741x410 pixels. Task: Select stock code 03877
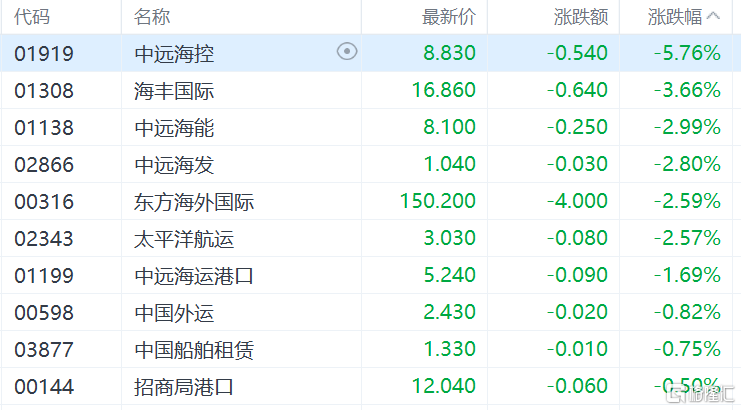[44, 350]
